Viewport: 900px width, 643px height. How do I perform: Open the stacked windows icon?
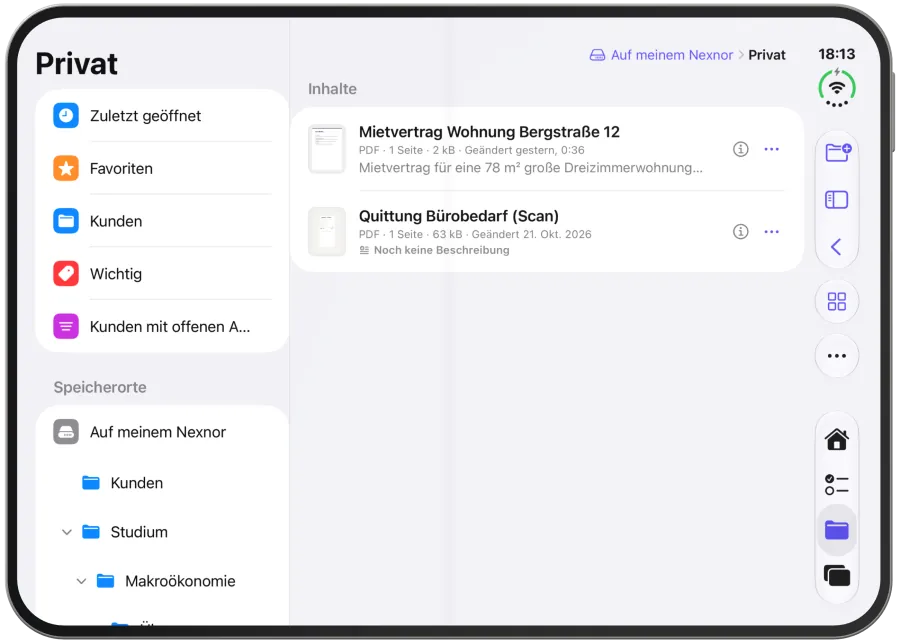pyautogui.click(x=836, y=575)
